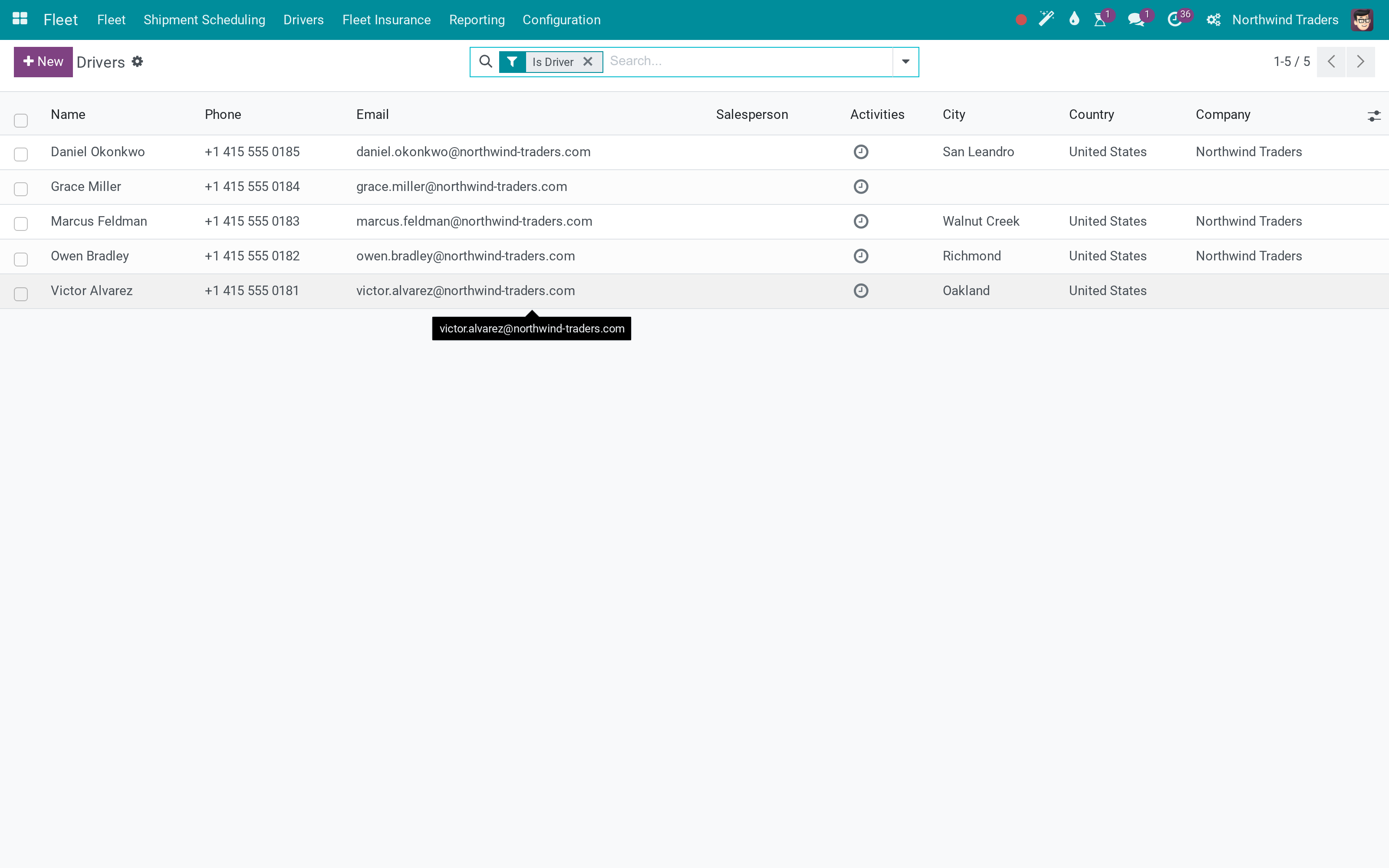Sort by Name column header
The image size is (1389, 868).
(68, 114)
